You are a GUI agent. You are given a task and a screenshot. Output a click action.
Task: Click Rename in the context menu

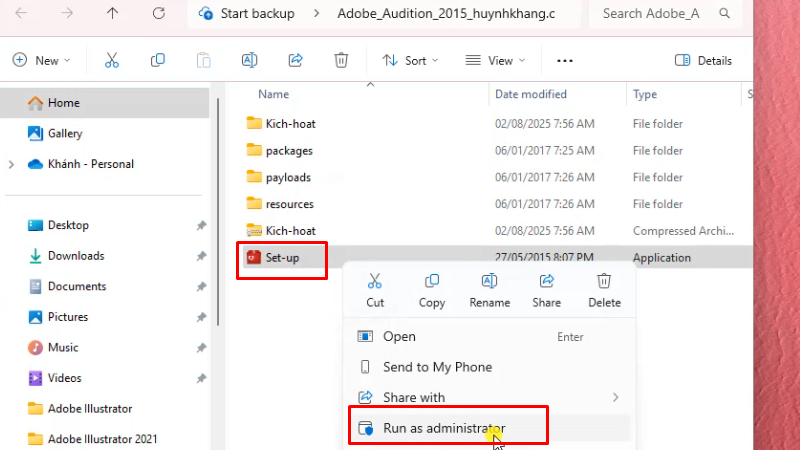click(x=489, y=290)
